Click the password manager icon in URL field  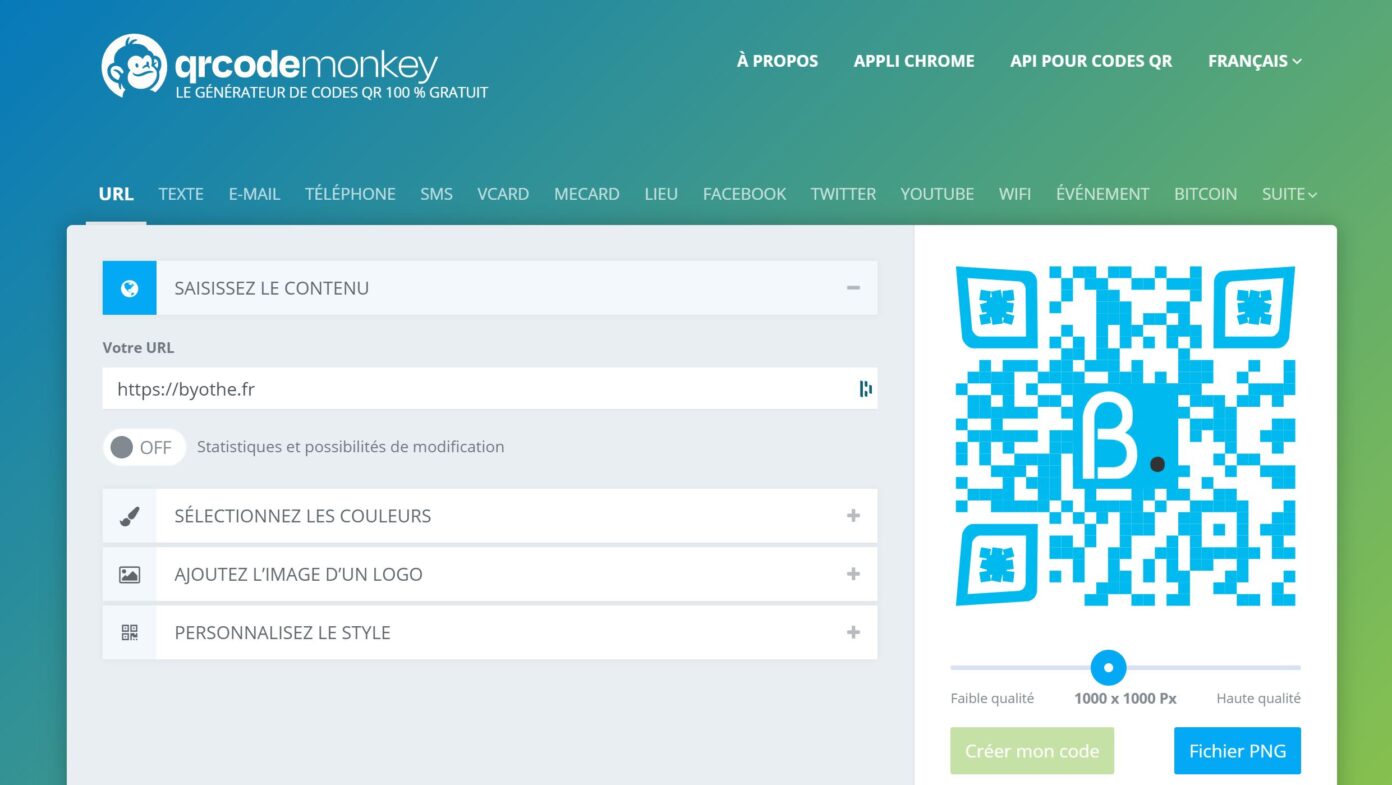pyautogui.click(x=865, y=389)
